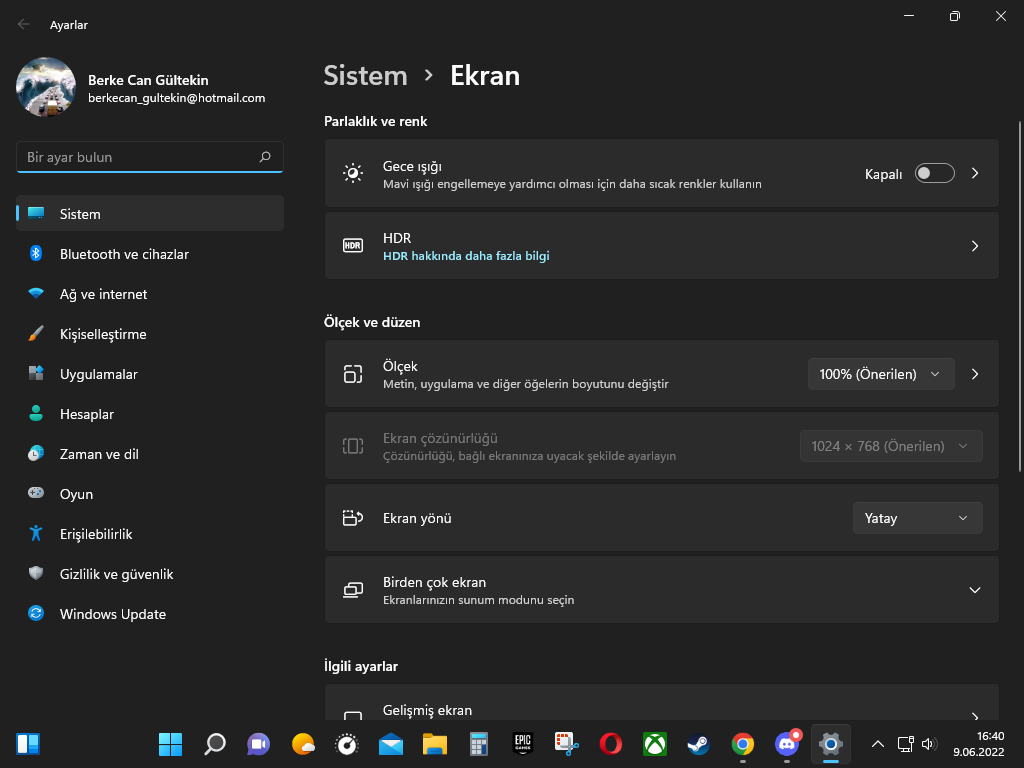Launch Epic Games from the taskbar
The height and width of the screenshot is (768, 1024).
[x=522, y=744]
